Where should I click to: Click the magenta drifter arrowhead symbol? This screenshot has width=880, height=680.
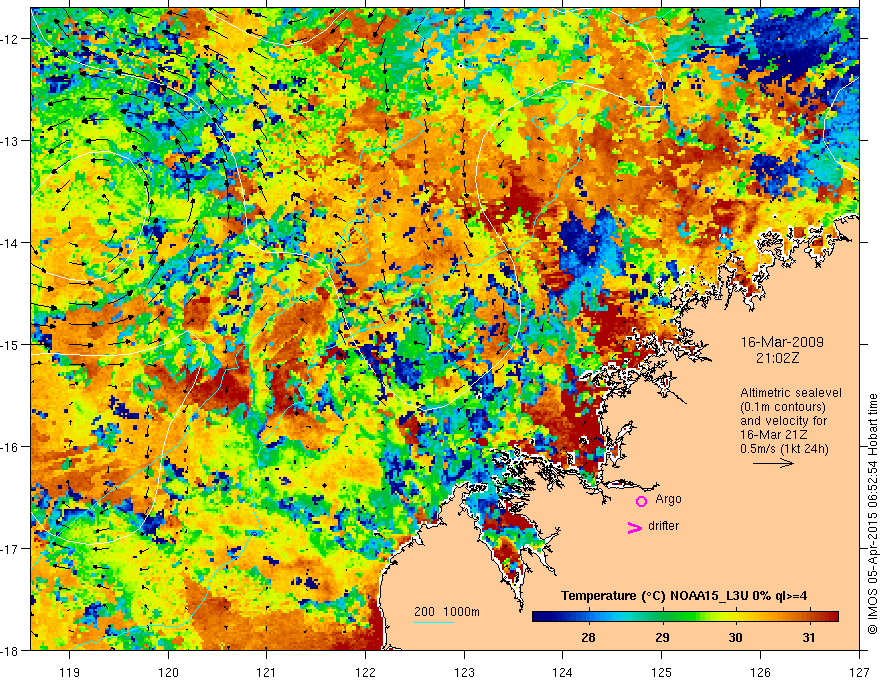pyautogui.click(x=634, y=527)
